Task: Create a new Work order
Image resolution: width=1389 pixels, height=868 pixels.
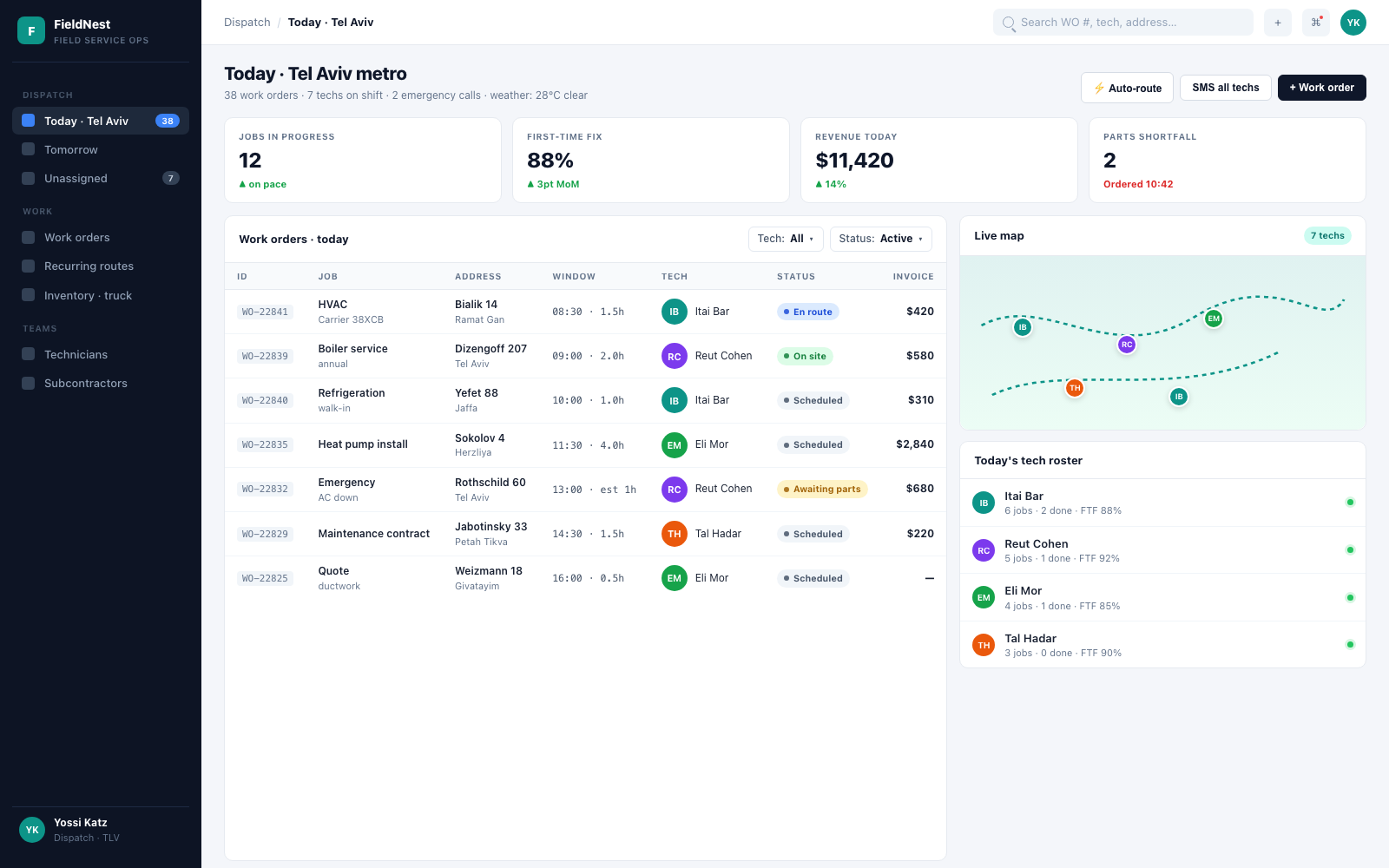Action: pos(1321,88)
